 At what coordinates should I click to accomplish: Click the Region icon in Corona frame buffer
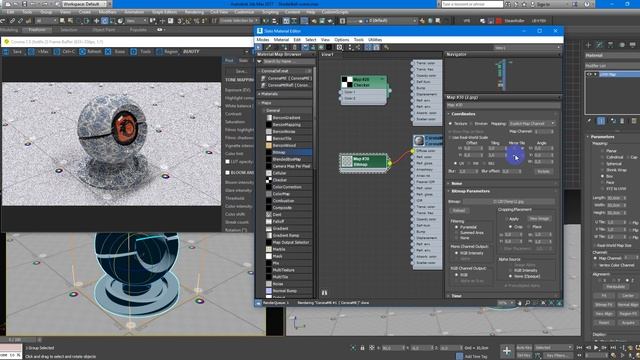[x=159, y=52]
